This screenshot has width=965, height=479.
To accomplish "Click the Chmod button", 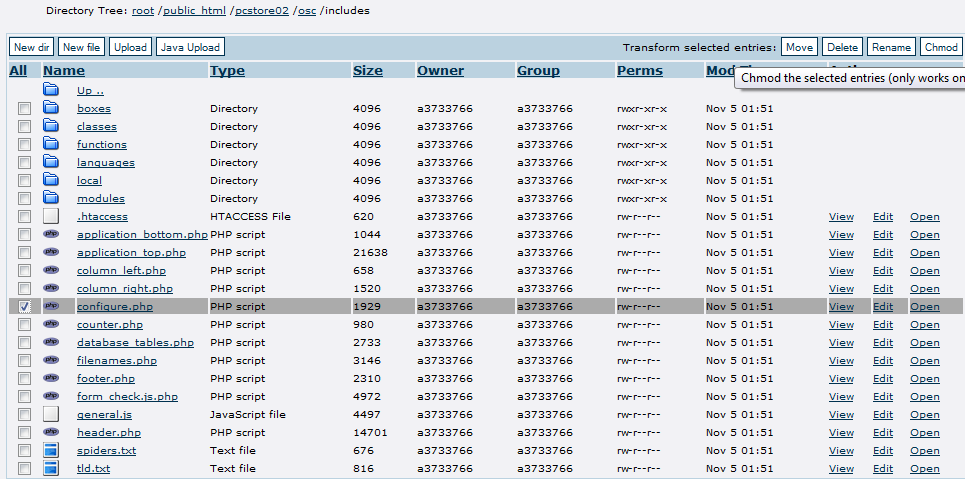I will tap(941, 47).
